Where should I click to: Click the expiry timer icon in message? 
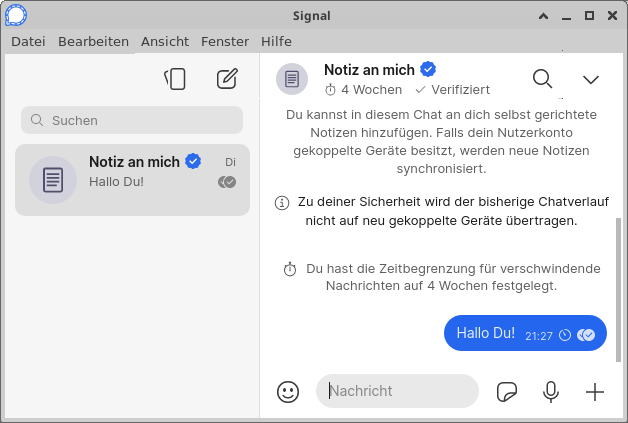coord(565,335)
